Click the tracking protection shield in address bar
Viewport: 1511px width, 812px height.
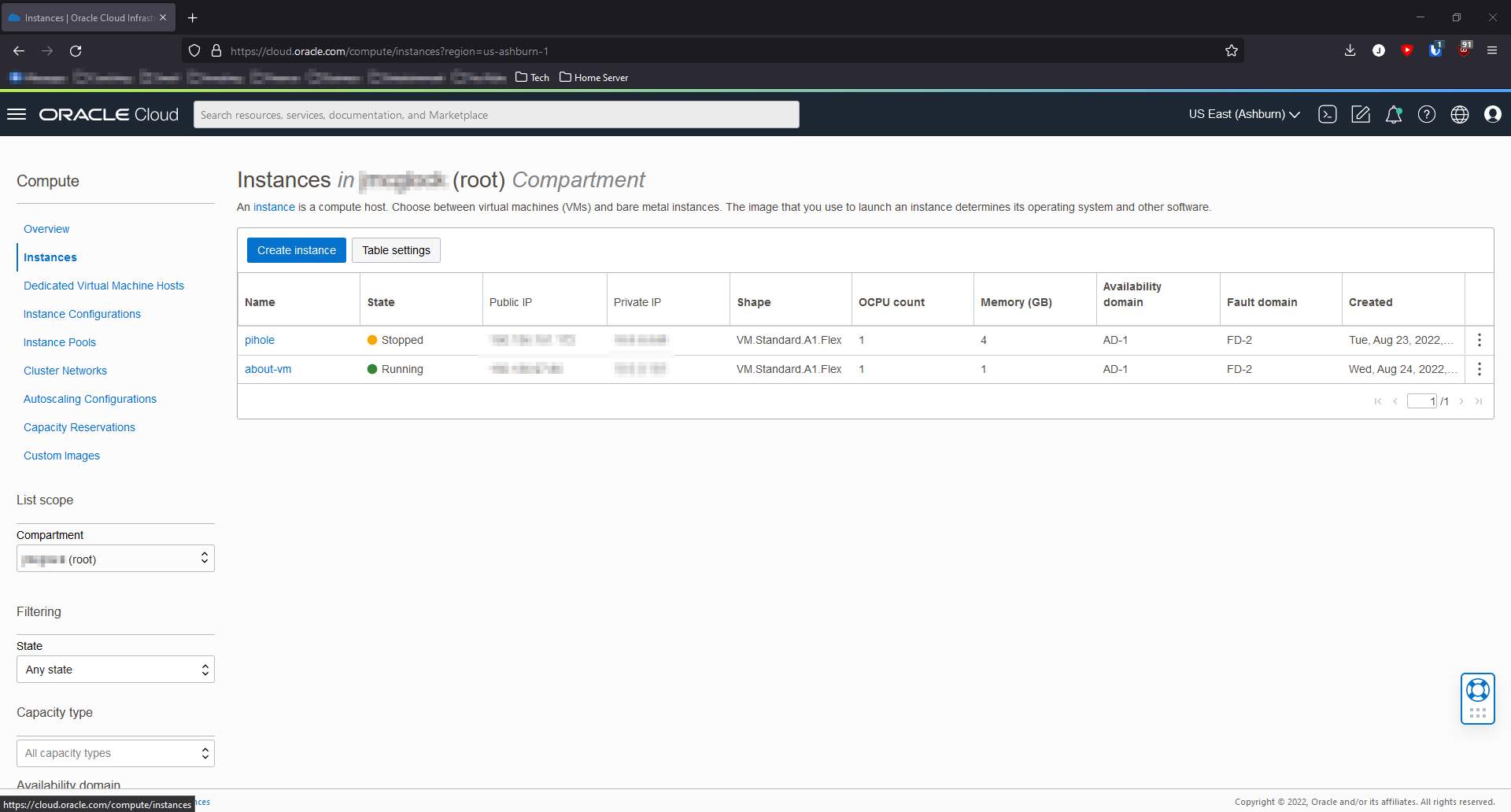[194, 50]
